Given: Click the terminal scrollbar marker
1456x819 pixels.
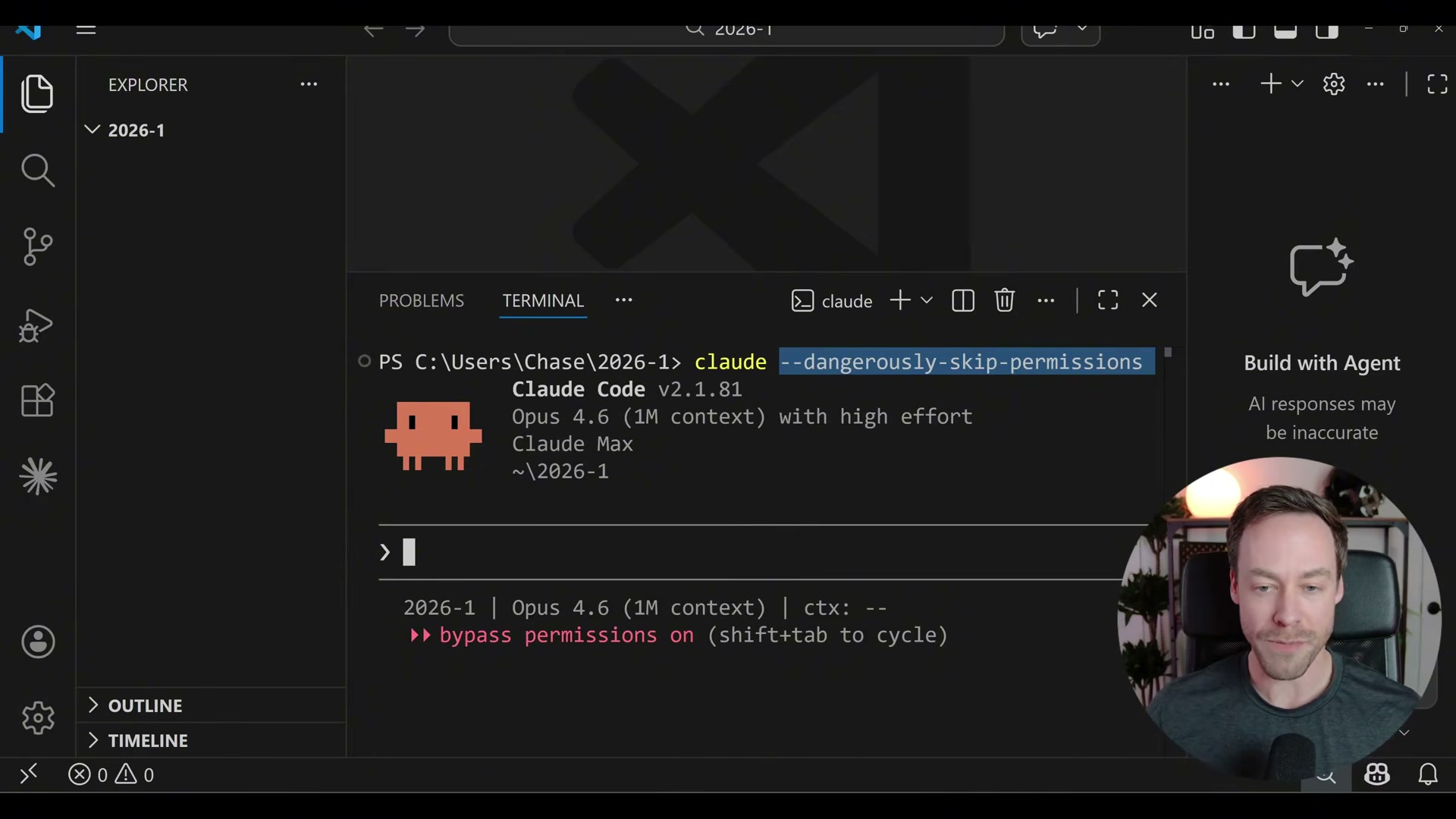Looking at the screenshot, I should pyautogui.click(x=1168, y=353).
